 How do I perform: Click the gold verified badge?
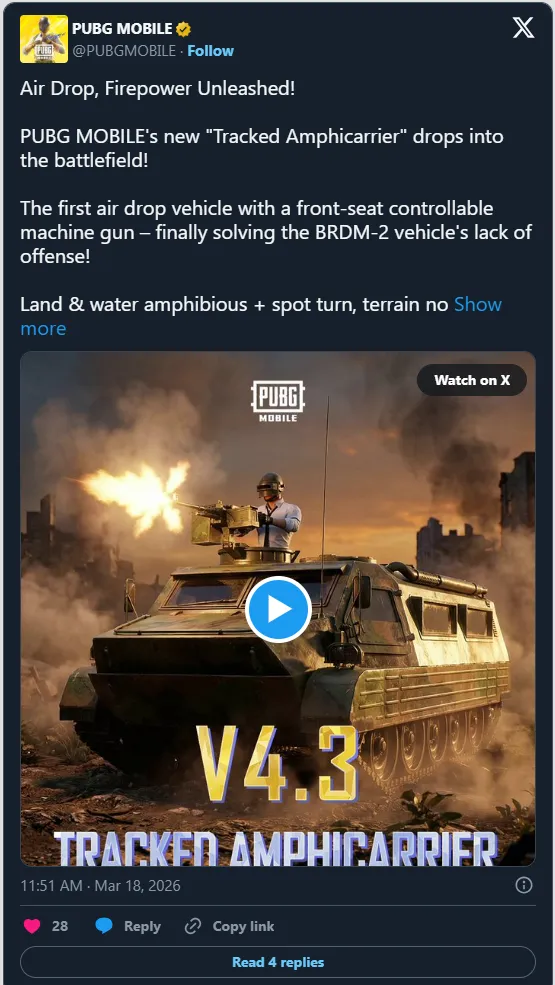tap(184, 29)
